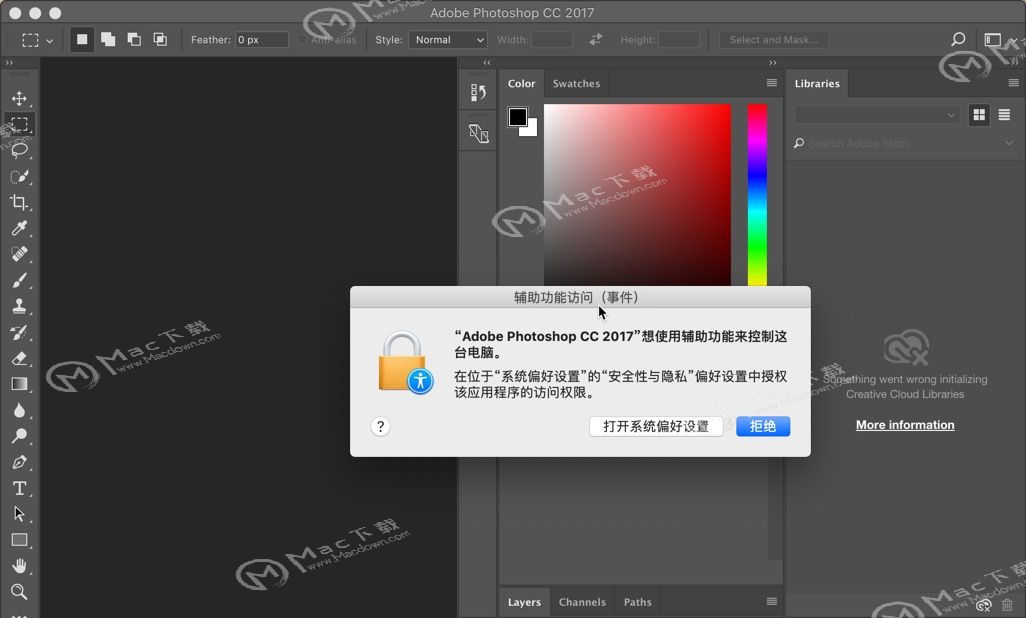Select the Lasso tool
The height and width of the screenshot is (618, 1026).
[x=19, y=150]
